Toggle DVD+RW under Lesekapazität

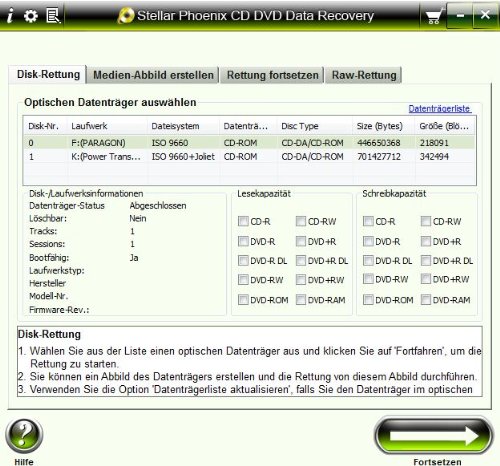[301, 280]
